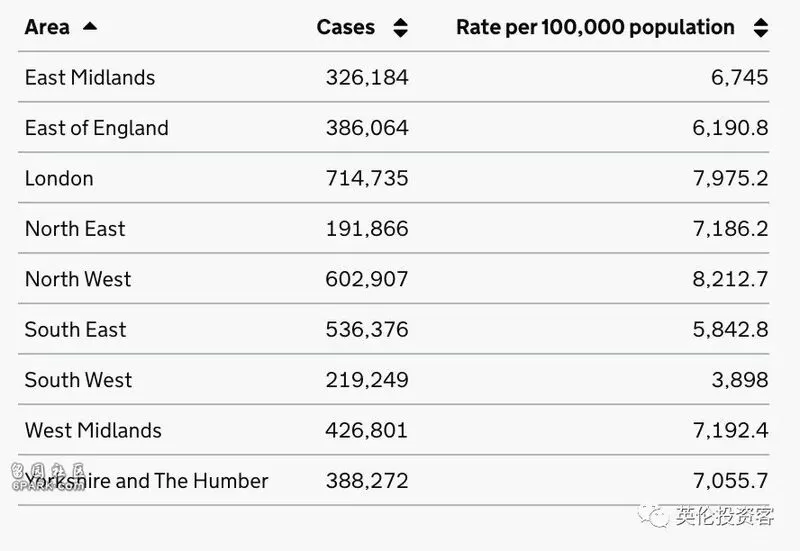Sort table by Area column arrow
The width and height of the screenshot is (800, 551).
[90, 27]
